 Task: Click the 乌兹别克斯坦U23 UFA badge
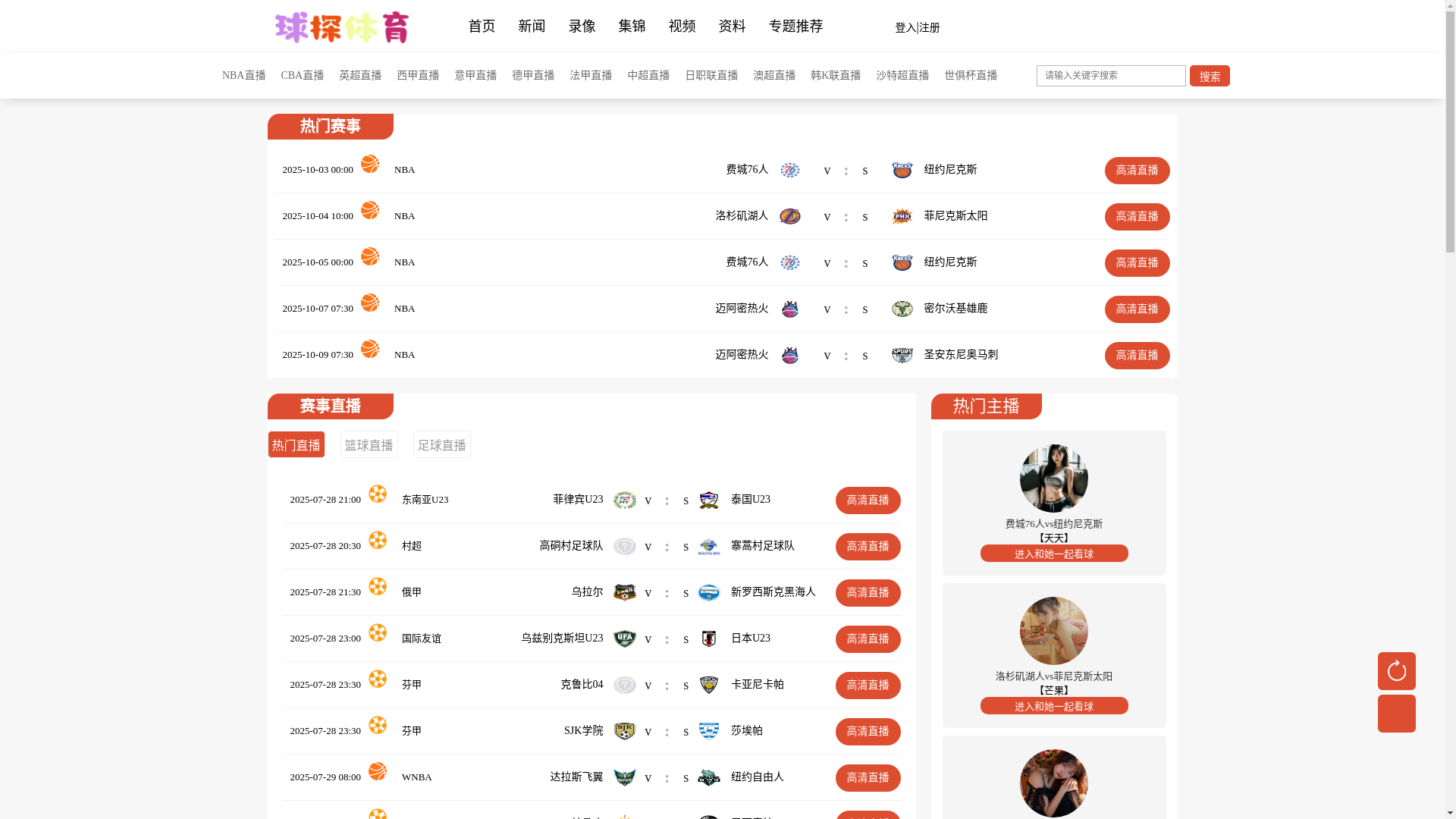[x=625, y=639]
